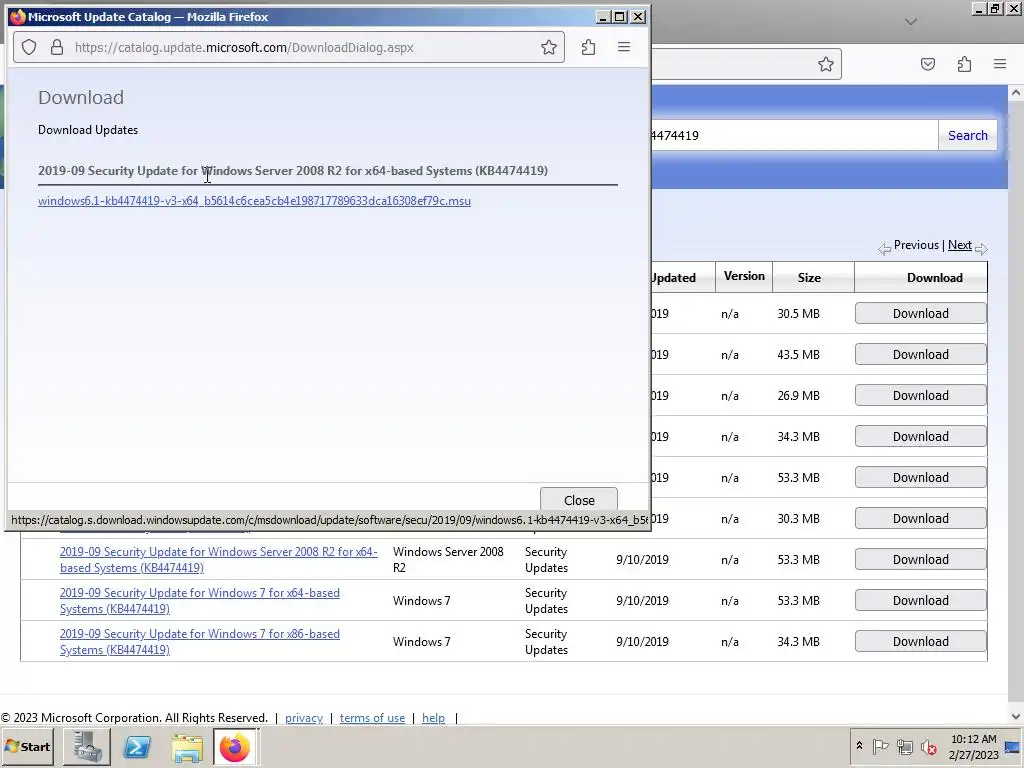The image size is (1024, 768).
Task: Click Download for Windows Server 2008 R2 x64 row
Action: pyautogui.click(x=920, y=560)
